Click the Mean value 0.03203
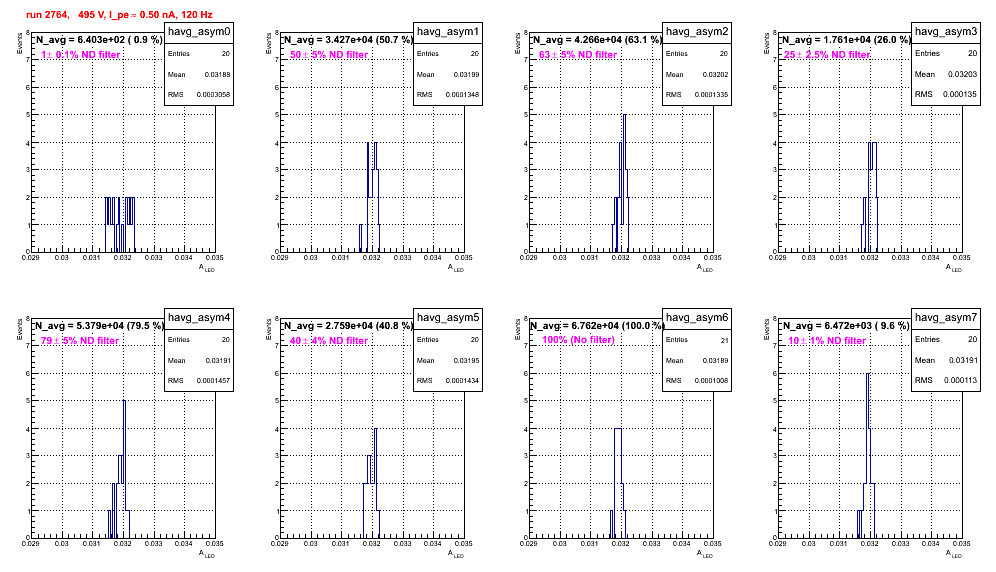The image size is (996, 572). click(x=962, y=74)
